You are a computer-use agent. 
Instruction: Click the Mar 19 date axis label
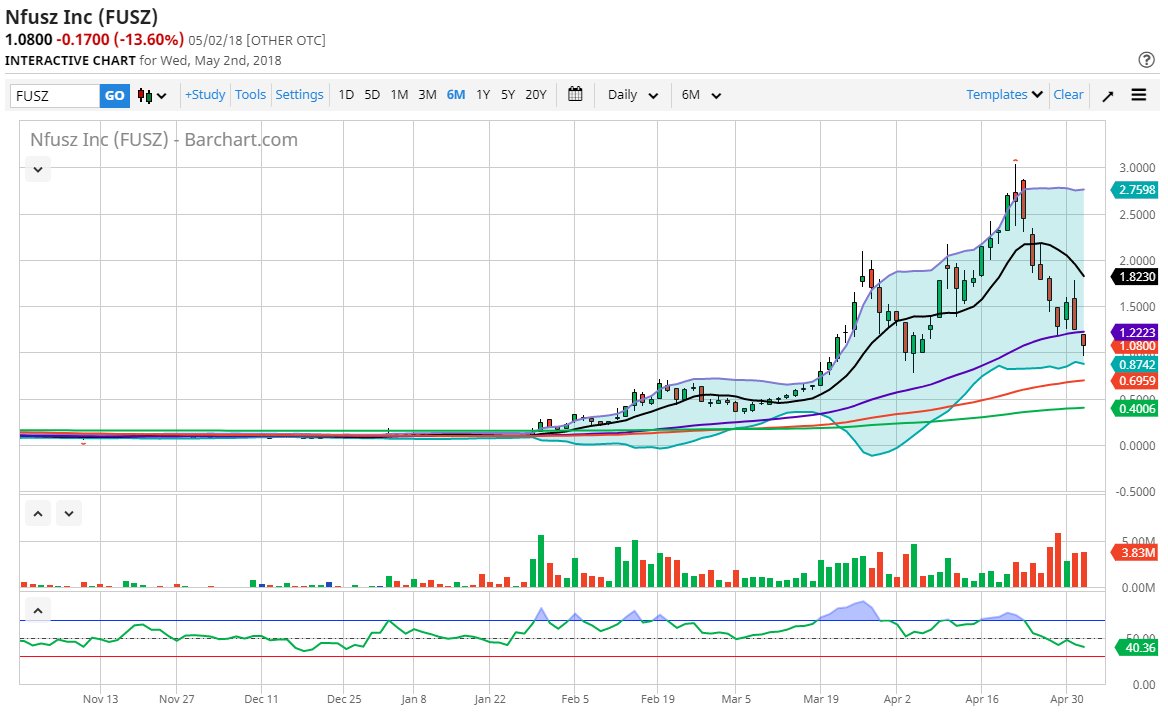pyautogui.click(x=821, y=699)
